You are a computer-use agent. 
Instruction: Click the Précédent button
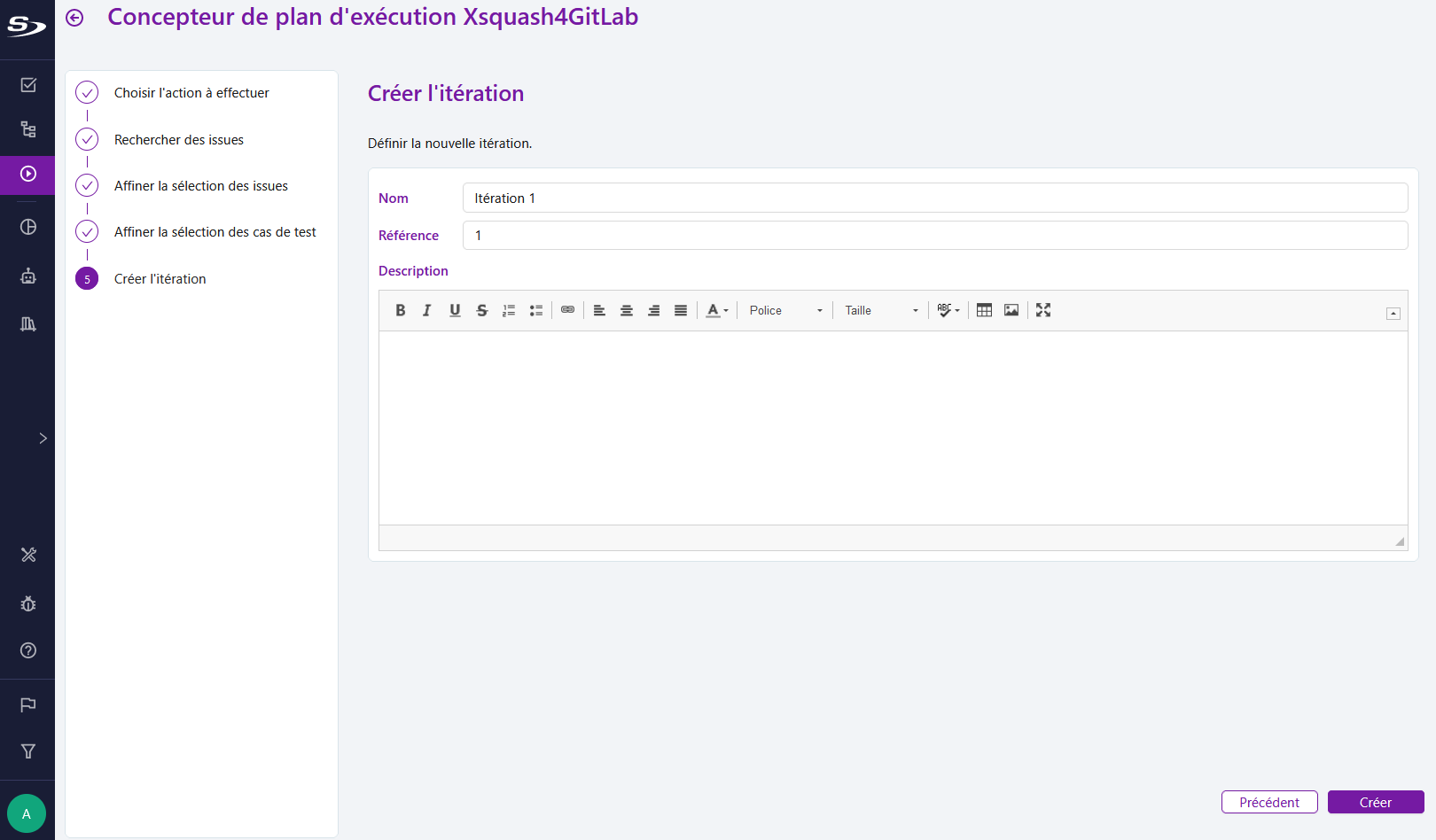(x=1268, y=802)
